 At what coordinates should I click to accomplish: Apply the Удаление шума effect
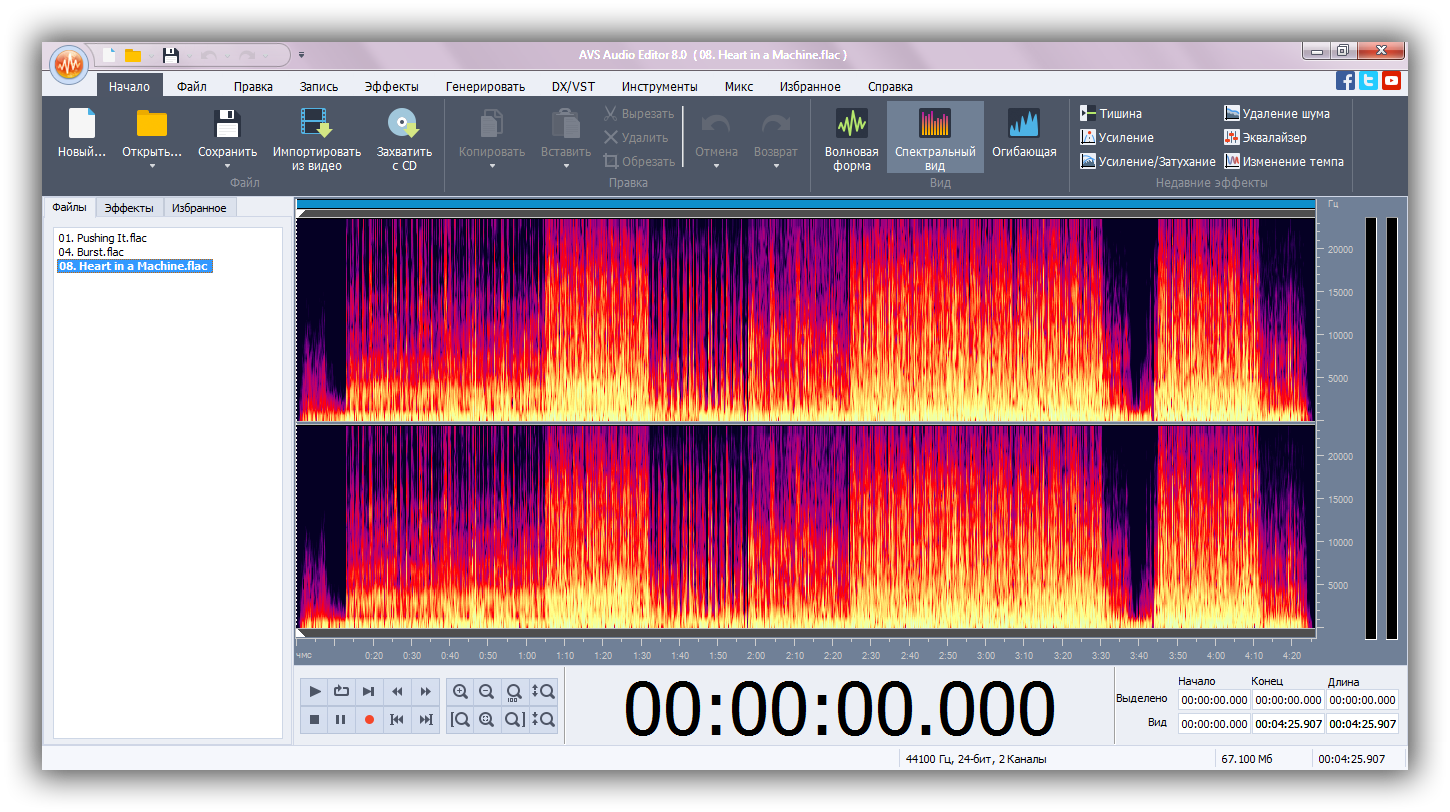pyautogui.click(x=1277, y=114)
